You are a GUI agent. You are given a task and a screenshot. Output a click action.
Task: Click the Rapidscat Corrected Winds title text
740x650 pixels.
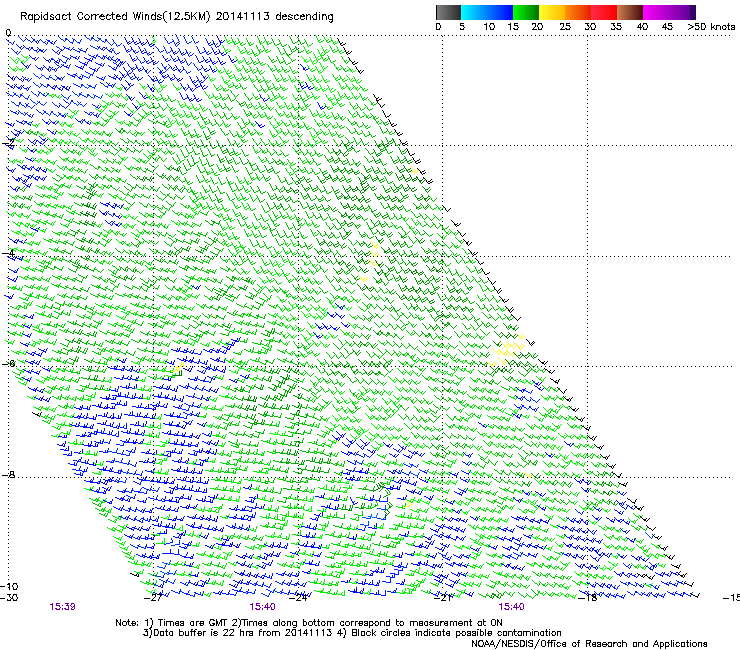(177, 17)
